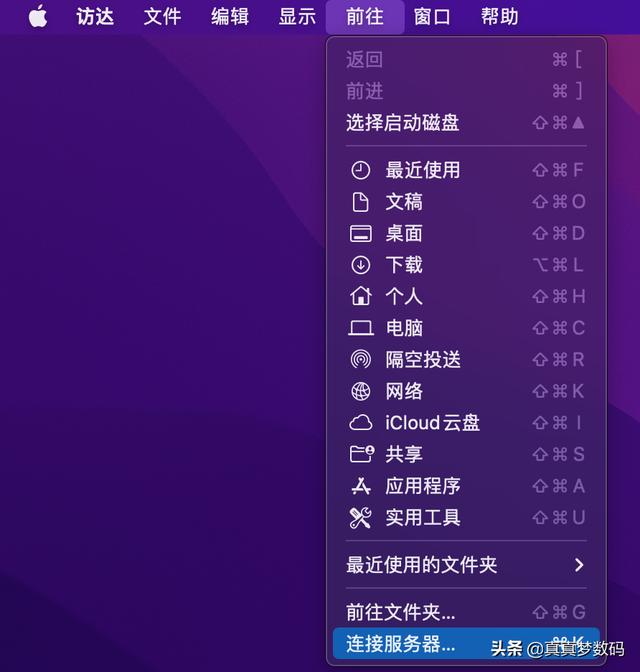
Task: Select the iCloud 云盘 text label
Action: tap(432, 423)
